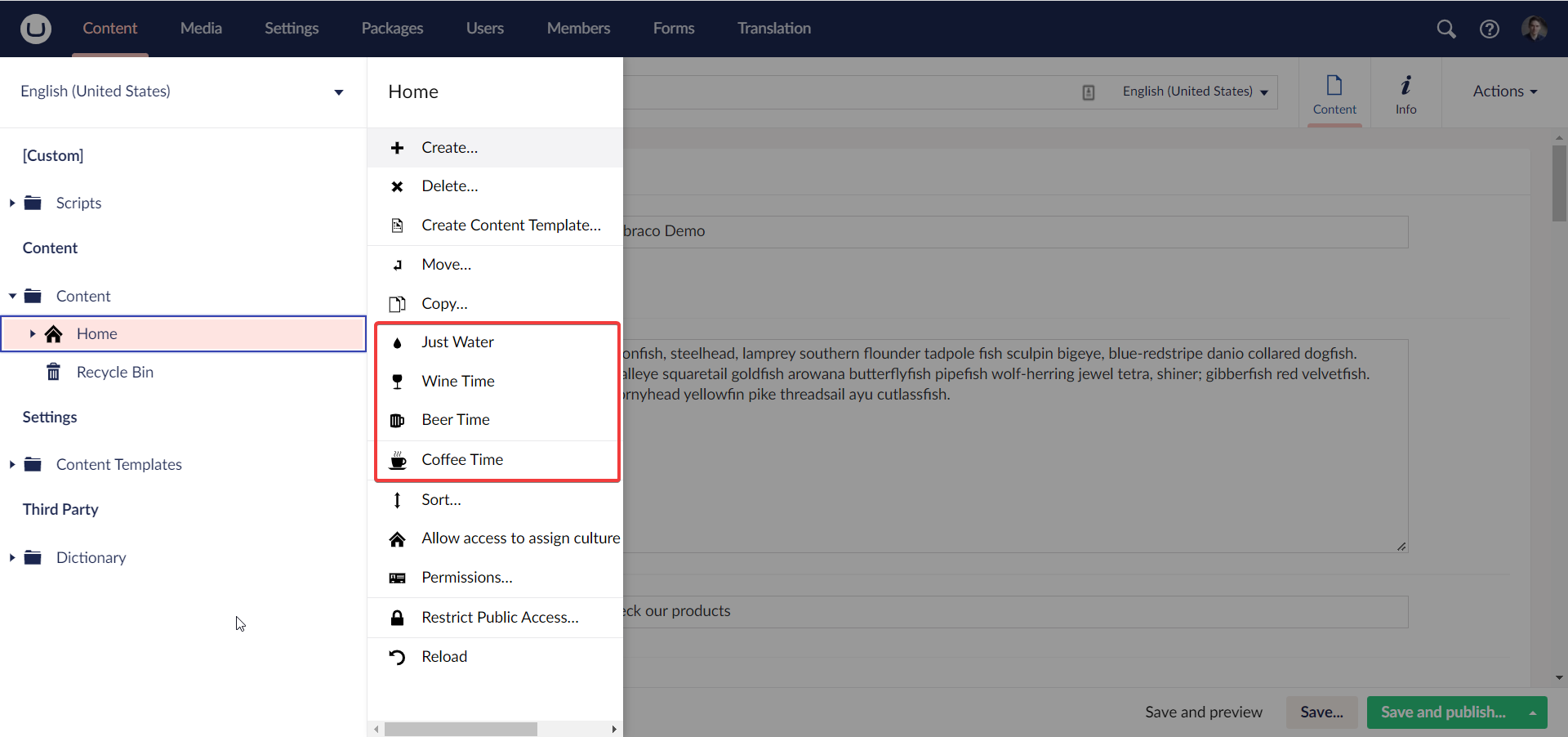Select the Home tree item
1568x737 pixels.
183,333
